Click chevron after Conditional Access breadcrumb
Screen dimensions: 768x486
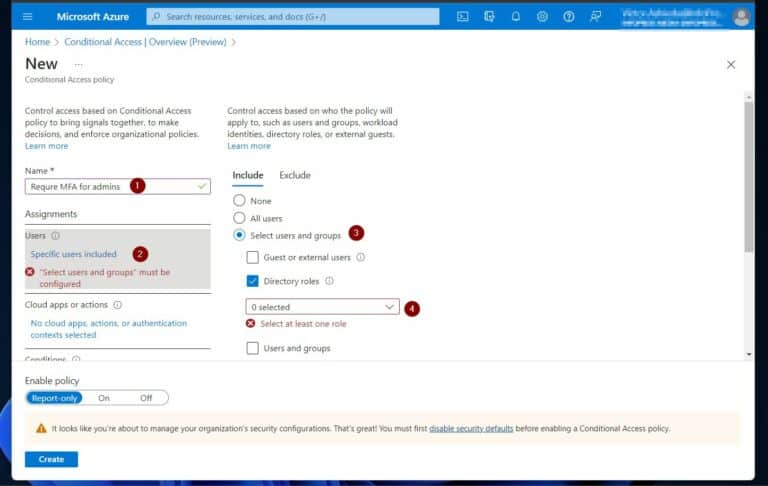[x=234, y=43]
